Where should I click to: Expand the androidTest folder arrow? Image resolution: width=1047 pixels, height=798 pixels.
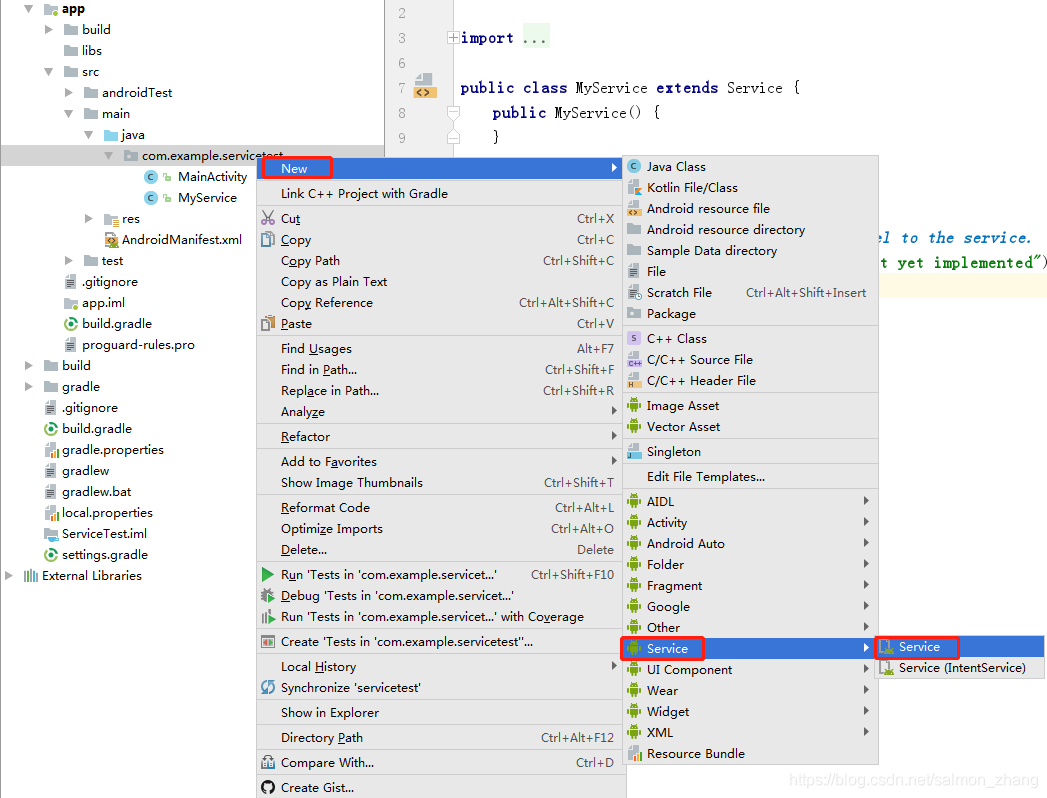point(69,92)
